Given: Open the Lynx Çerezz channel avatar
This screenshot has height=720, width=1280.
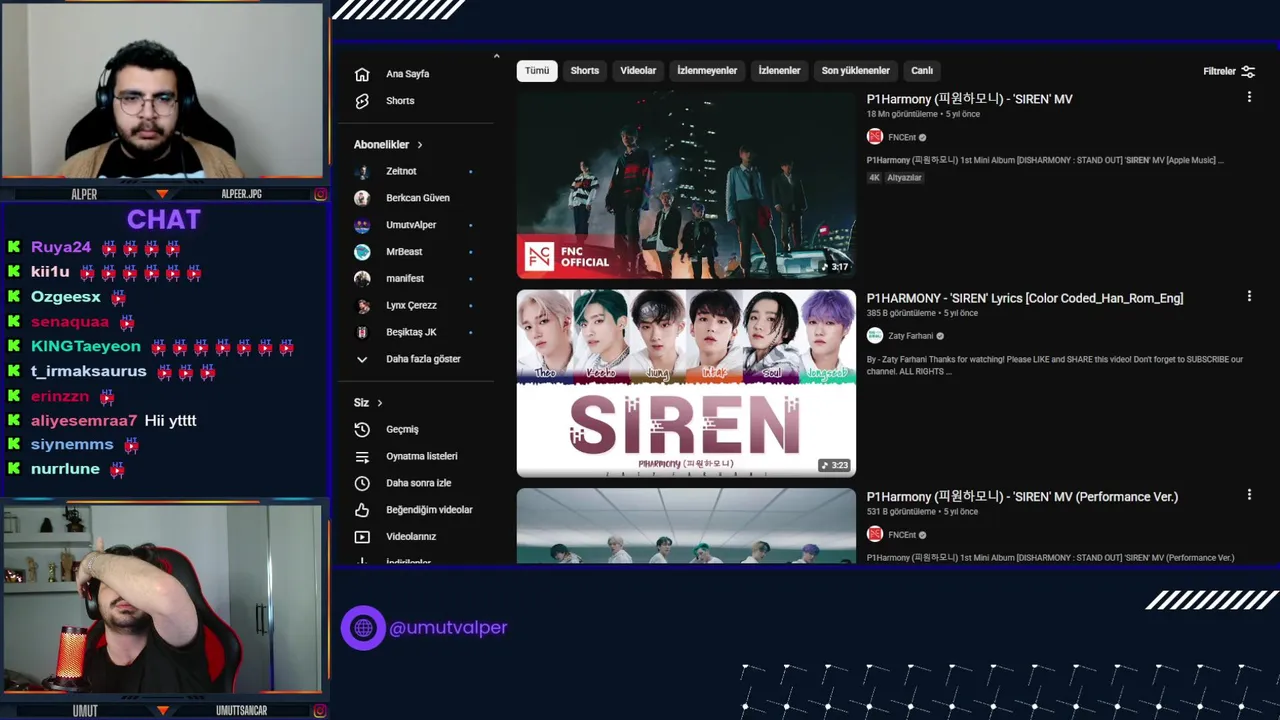Looking at the screenshot, I should tap(362, 305).
